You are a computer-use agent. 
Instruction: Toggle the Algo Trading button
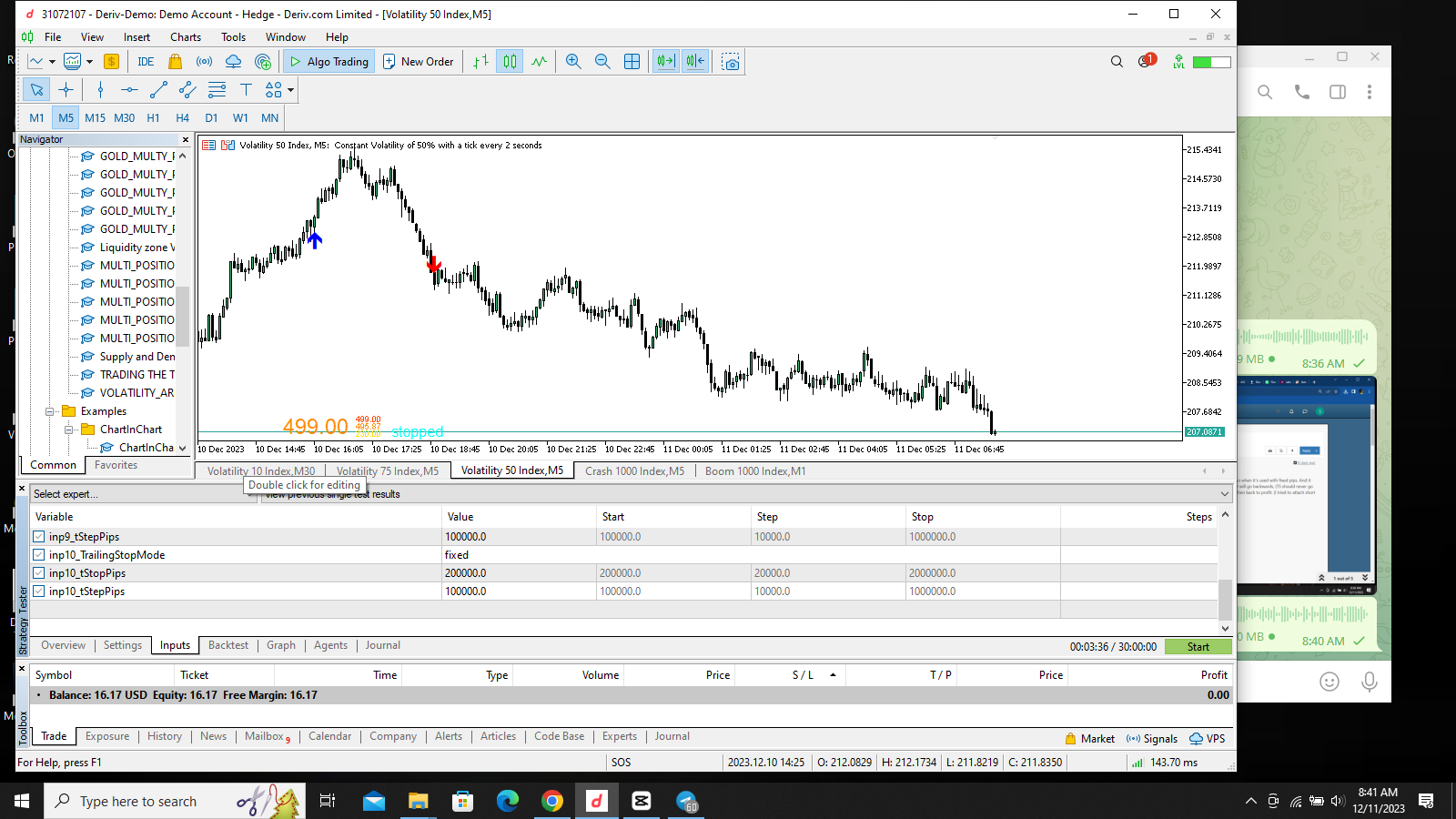point(329,62)
